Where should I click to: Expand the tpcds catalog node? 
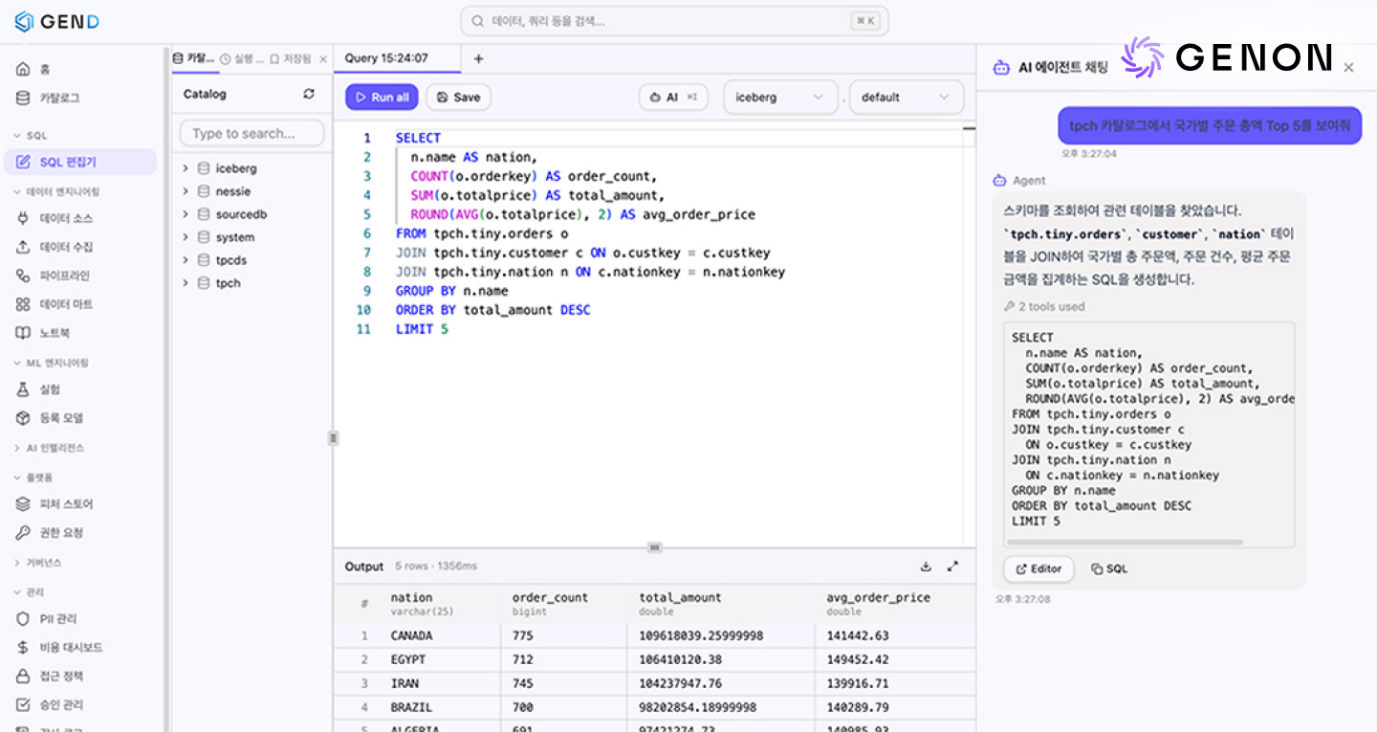(185, 260)
